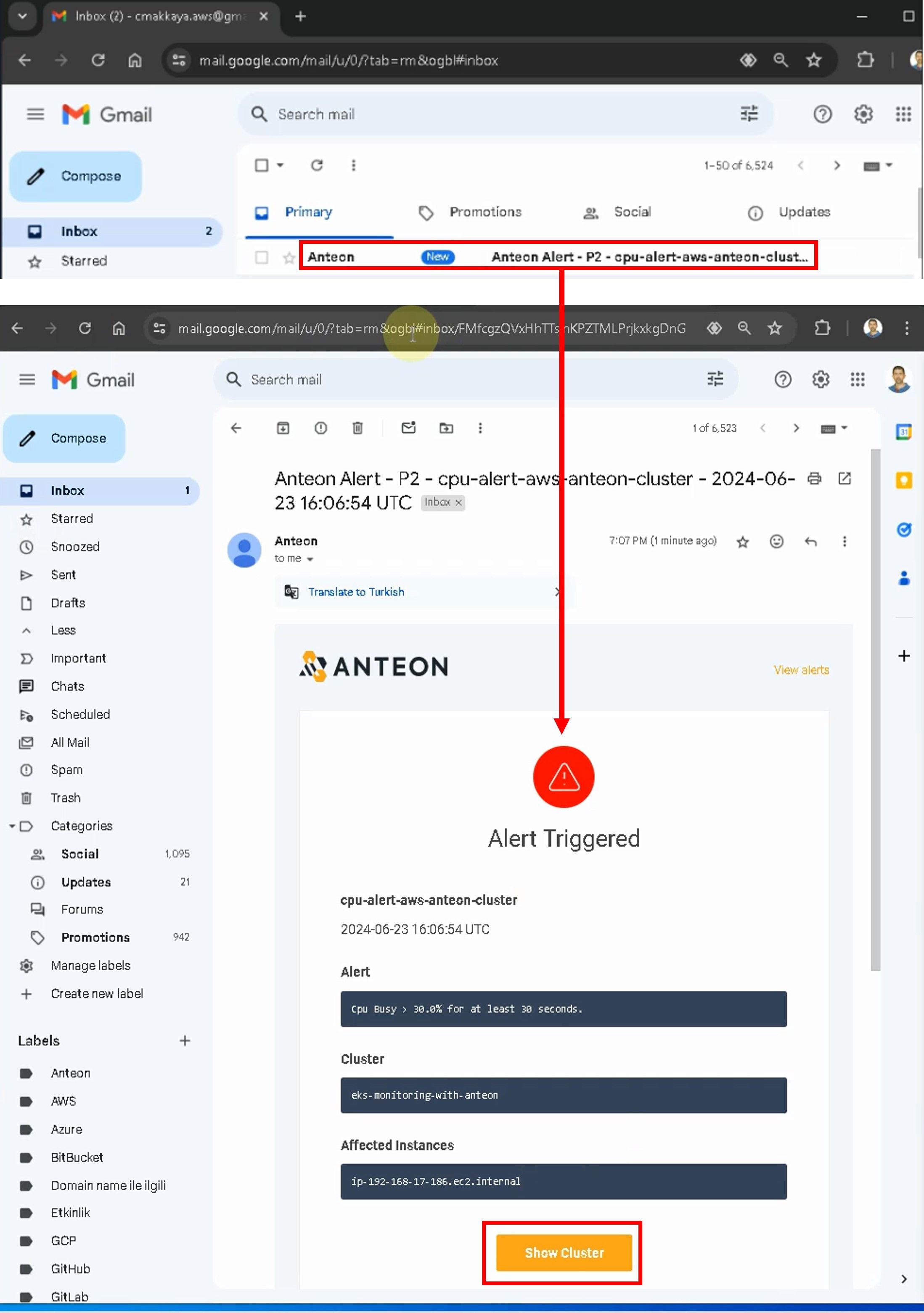Delete the email with trash icon
924x1313 pixels.
pos(357,428)
